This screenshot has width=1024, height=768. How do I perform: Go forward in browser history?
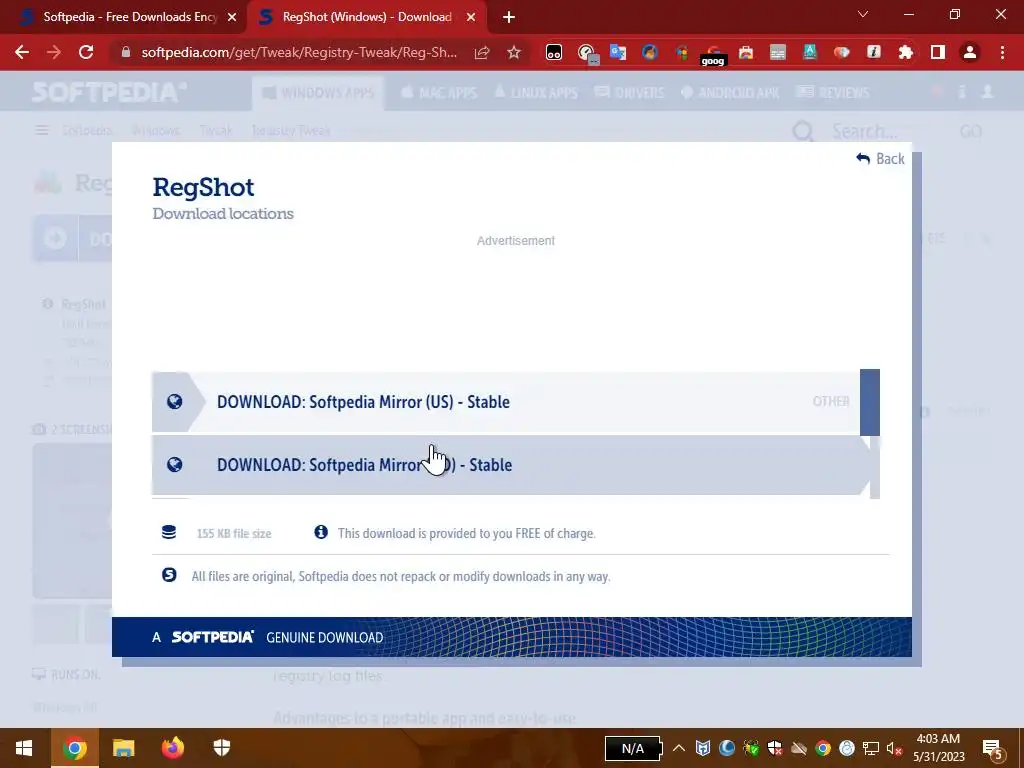[54, 52]
